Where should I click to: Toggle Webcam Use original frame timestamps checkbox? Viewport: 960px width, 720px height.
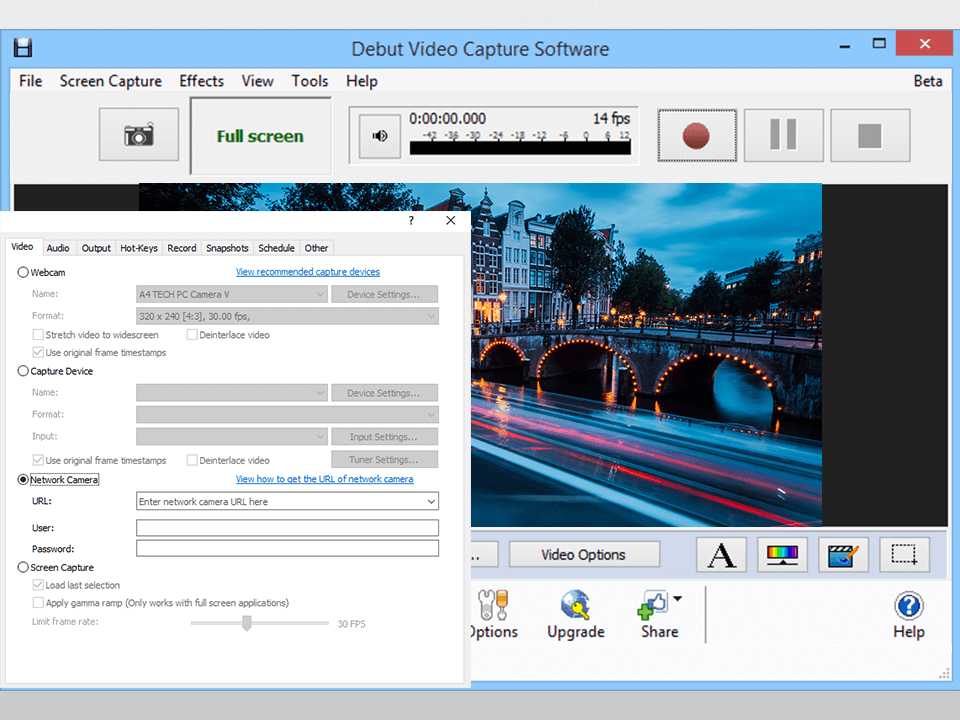[x=38, y=353]
